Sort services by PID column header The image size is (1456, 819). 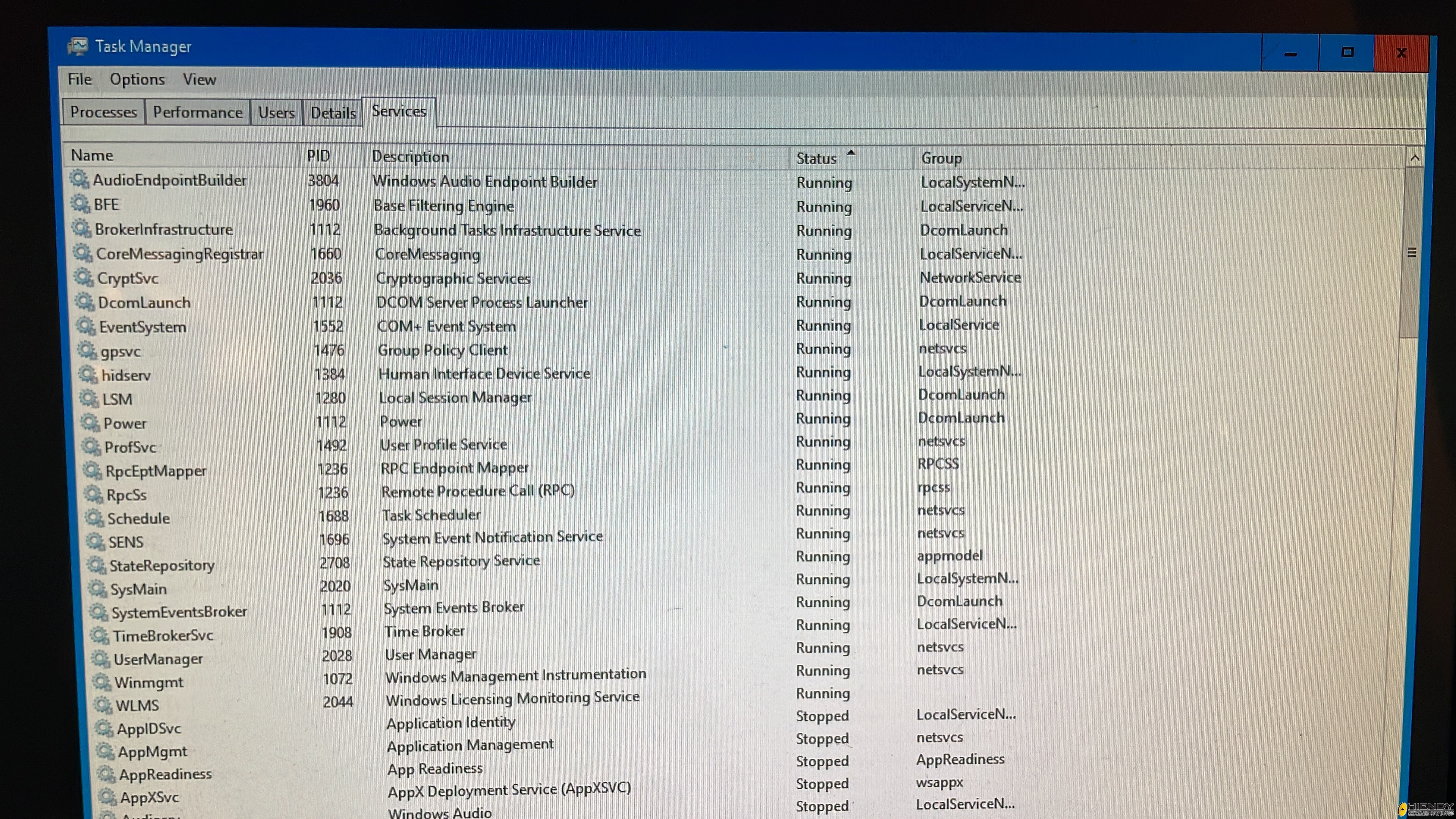coord(318,156)
